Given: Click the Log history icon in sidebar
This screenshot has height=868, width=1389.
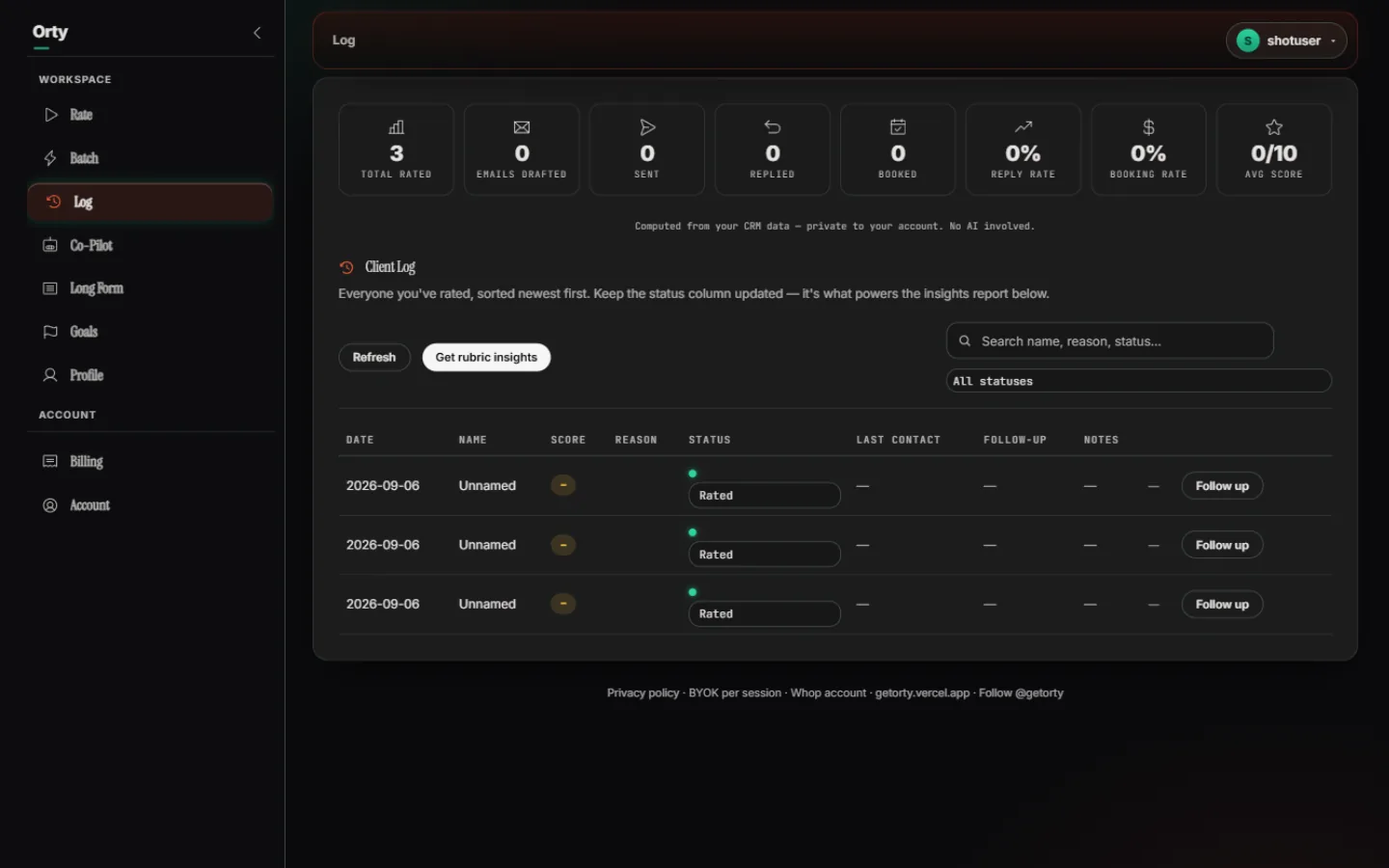Looking at the screenshot, I should pyautogui.click(x=54, y=202).
